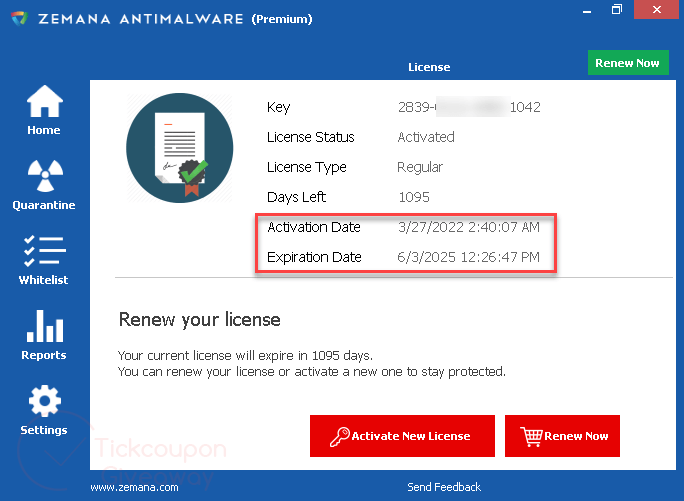The width and height of the screenshot is (684, 501).
Task: Select the license key value ending 1042
Action: click(x=469, y=107)
